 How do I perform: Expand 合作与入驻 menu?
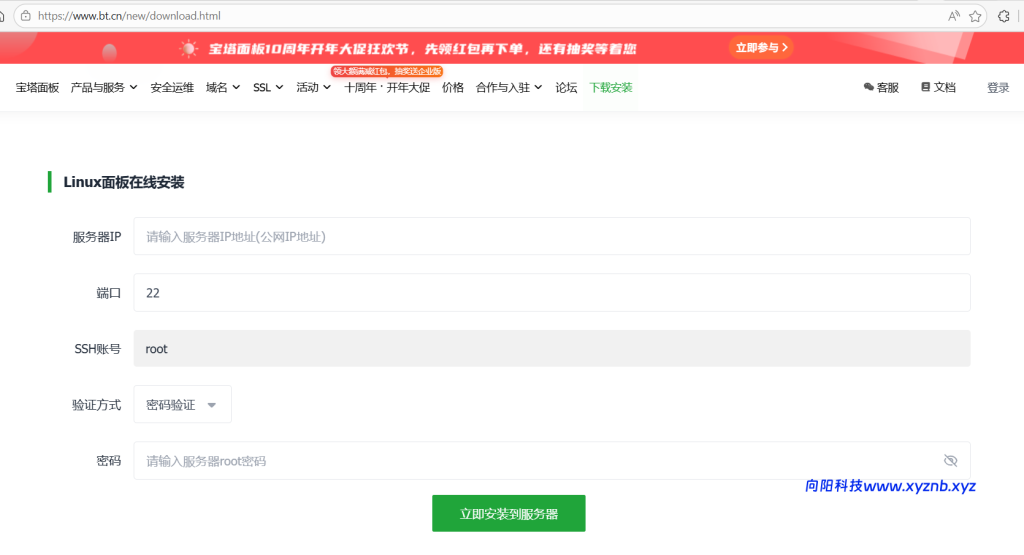509,87
